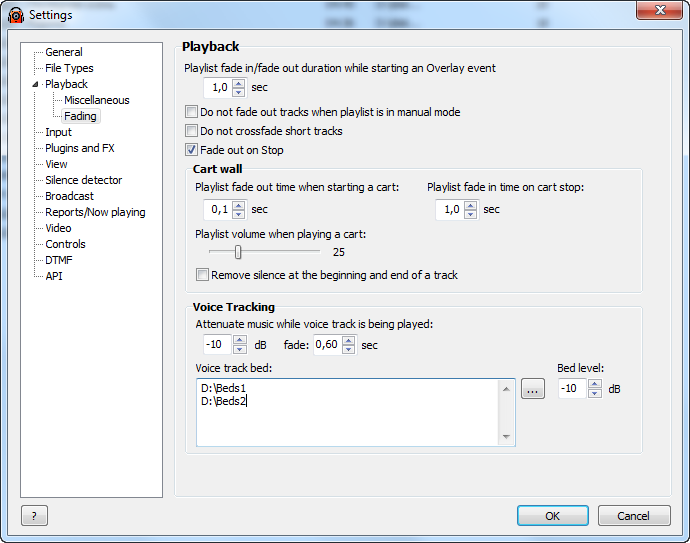Decrease cart fade out time with down arrow
690x543 pixels.
239,214
